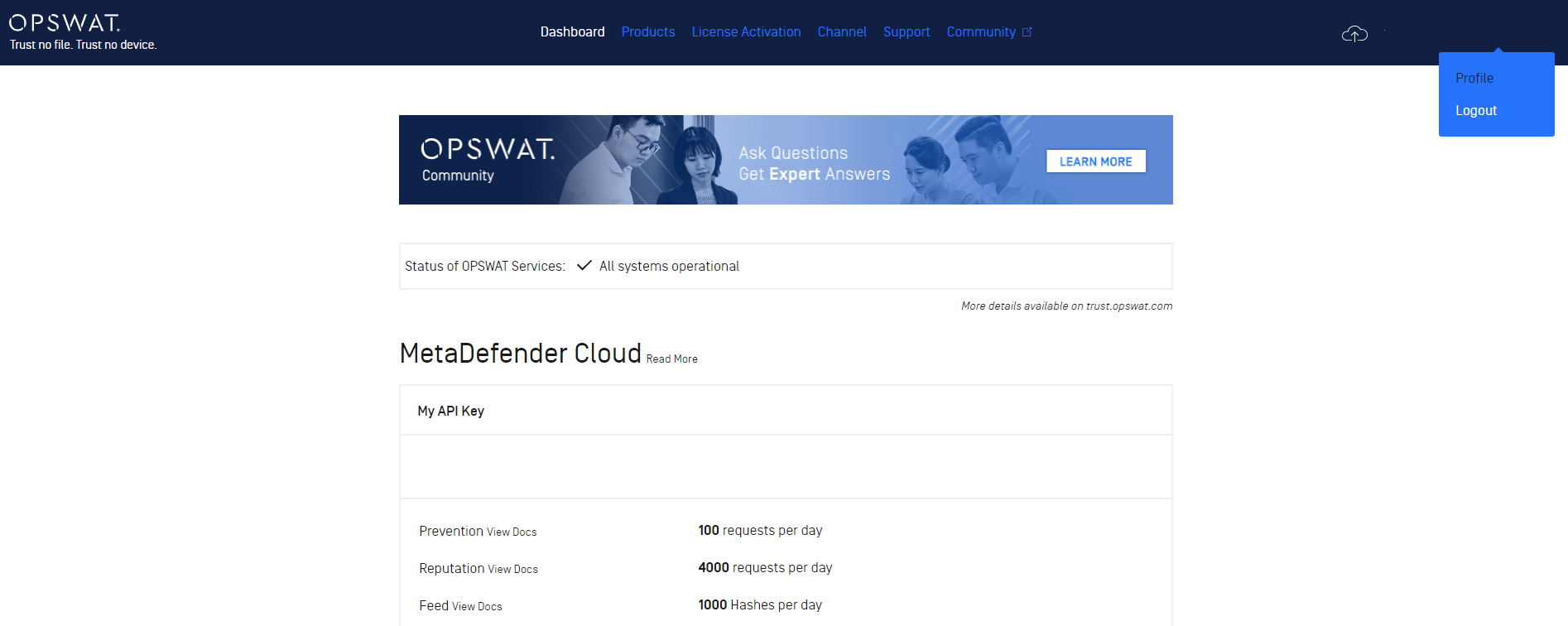
Task: Click the Status of OPSWAT Services label
Action: coord(485,266)
